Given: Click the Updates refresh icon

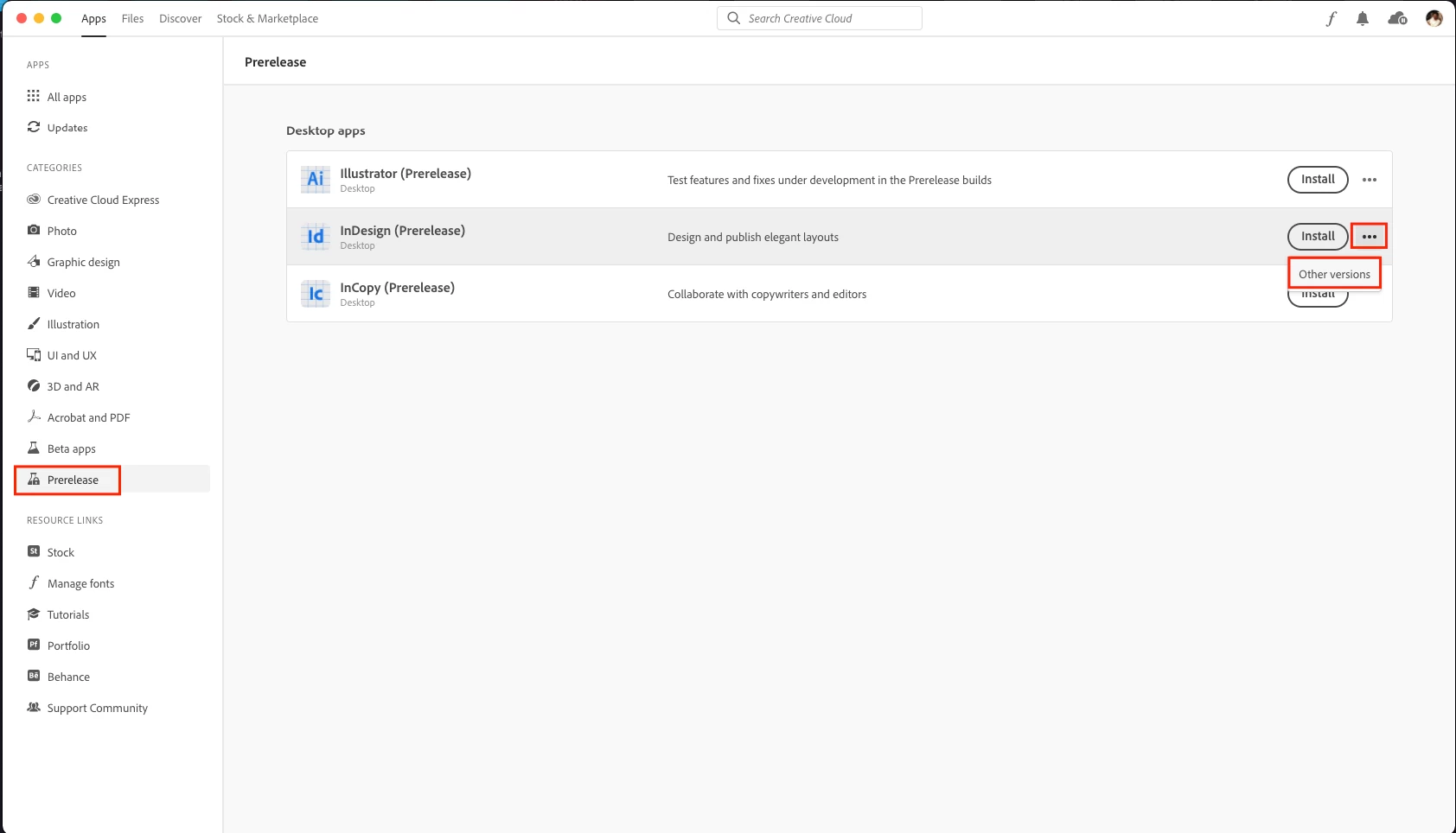Looking at the screenshot, I should pos(34,127).
